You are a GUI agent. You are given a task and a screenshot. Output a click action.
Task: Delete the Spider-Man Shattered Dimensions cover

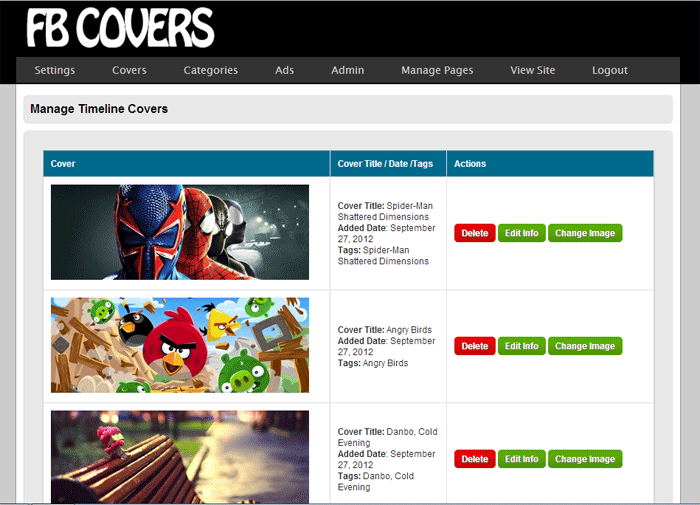475,233
